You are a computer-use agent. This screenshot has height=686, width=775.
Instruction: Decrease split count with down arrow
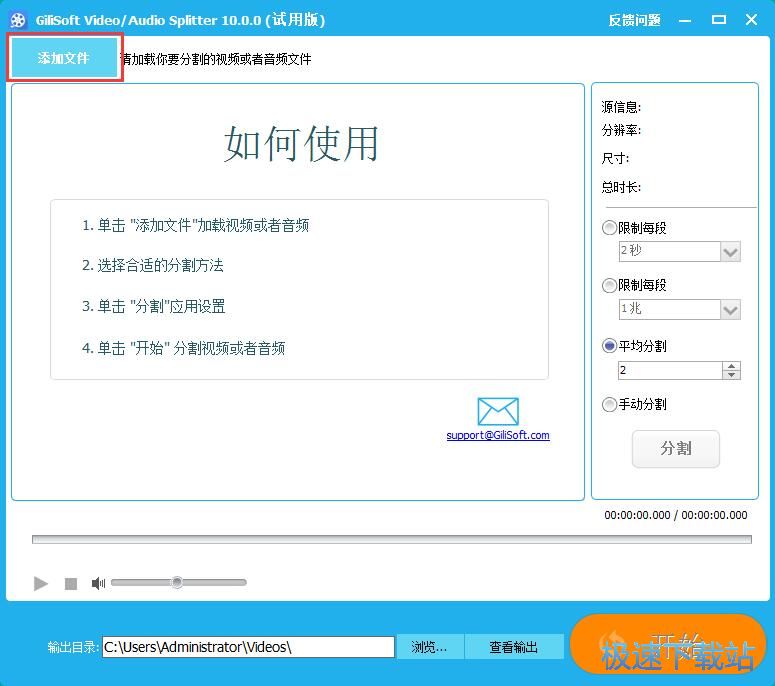point(731,375)
